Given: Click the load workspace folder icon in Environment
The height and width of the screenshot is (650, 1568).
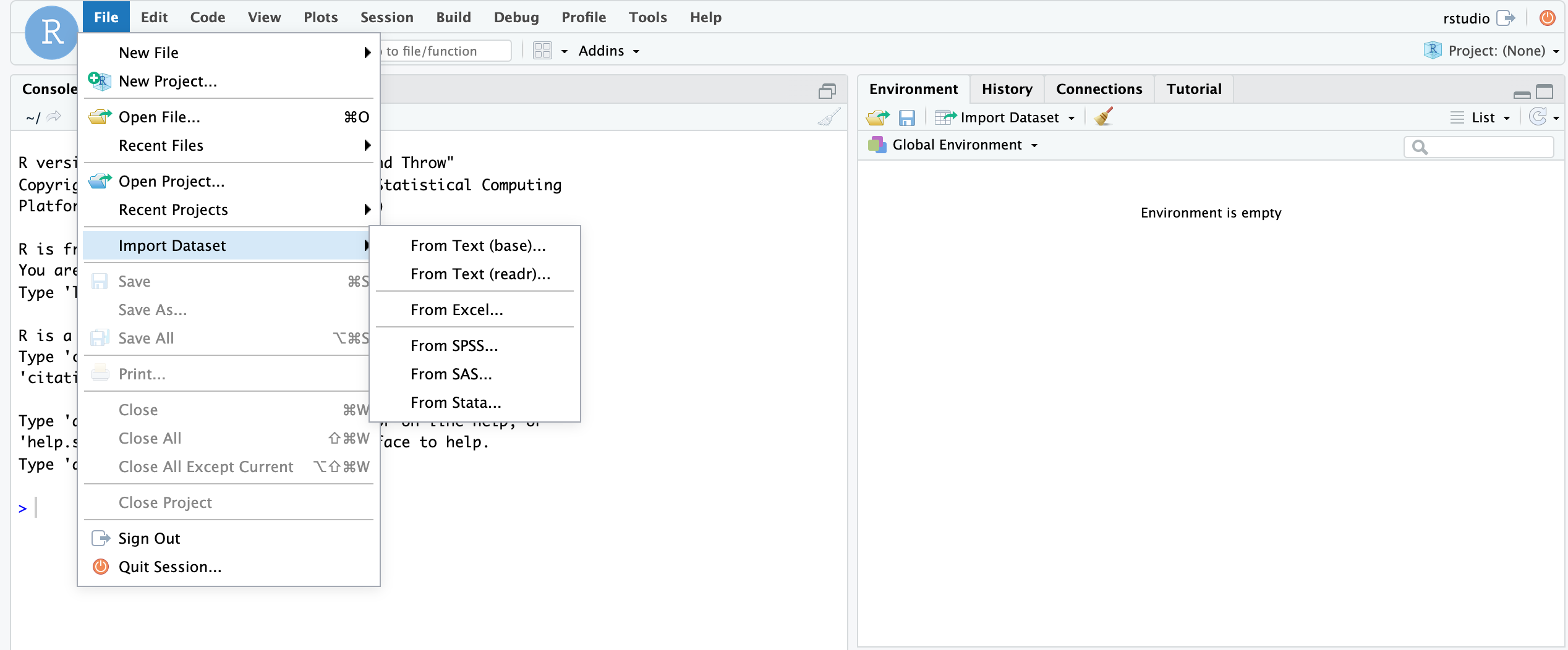Looking at the screenshot, I should pyautogui.click(x=877, y=117).
